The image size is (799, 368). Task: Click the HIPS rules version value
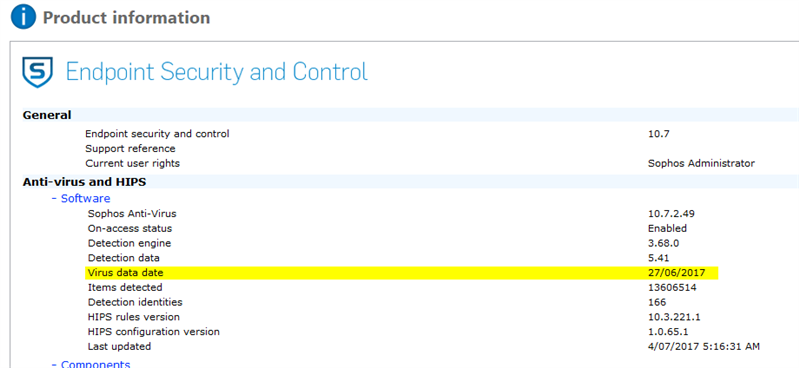(x=674, y=317)
